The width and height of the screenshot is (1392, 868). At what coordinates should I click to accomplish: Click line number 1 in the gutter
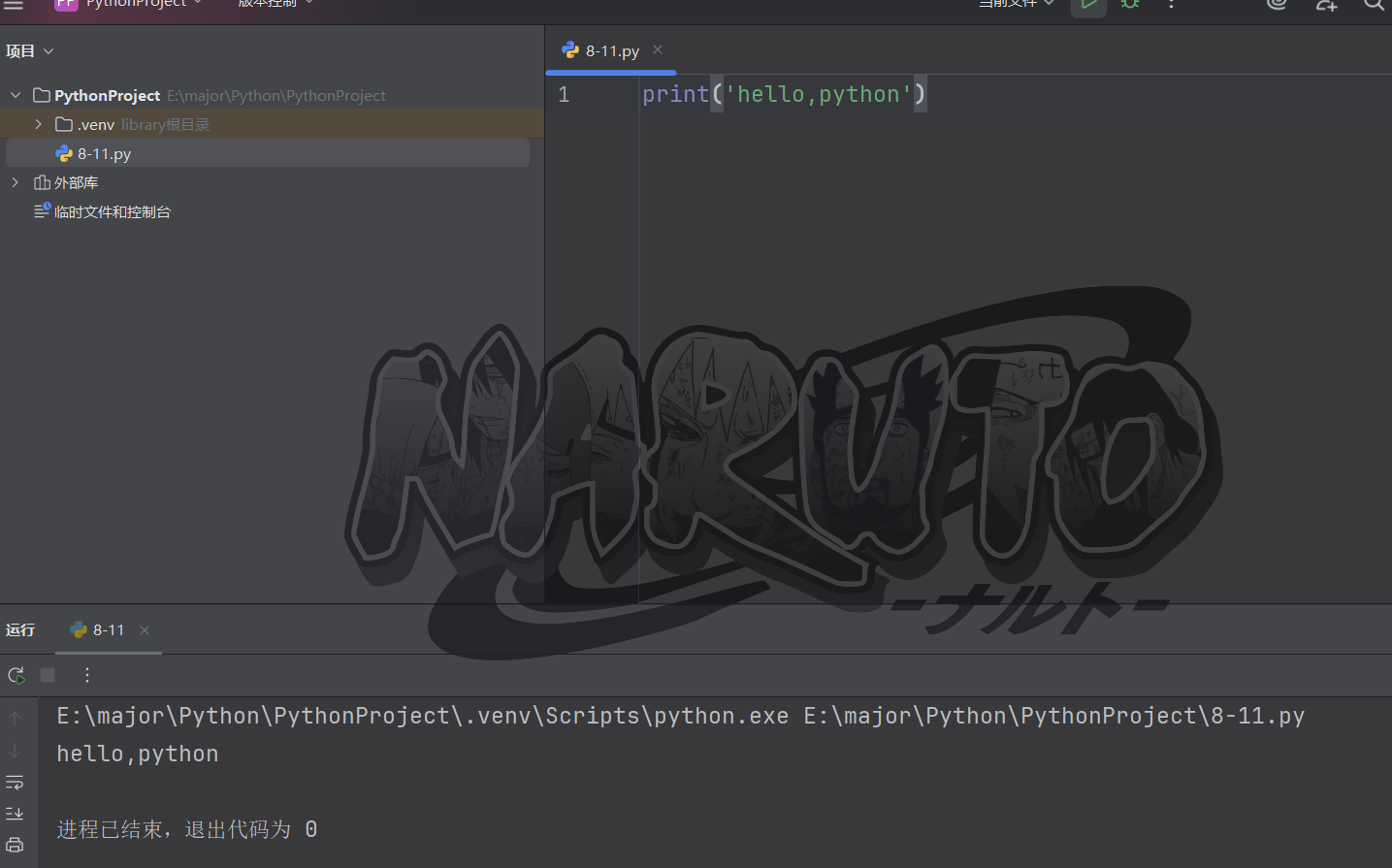click(564, 95)
